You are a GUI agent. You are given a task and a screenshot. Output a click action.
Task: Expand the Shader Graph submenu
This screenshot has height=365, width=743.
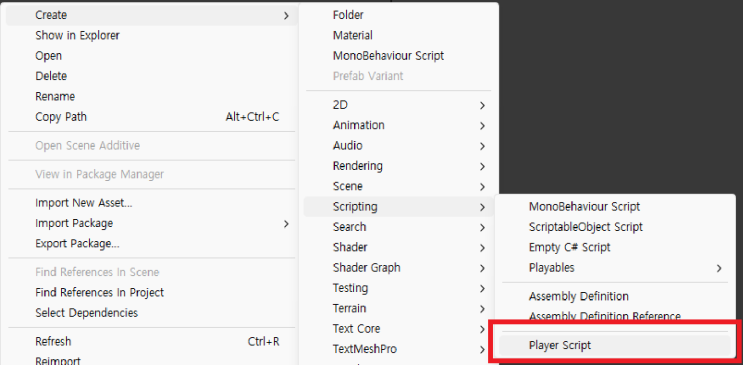tap(398, 268)
